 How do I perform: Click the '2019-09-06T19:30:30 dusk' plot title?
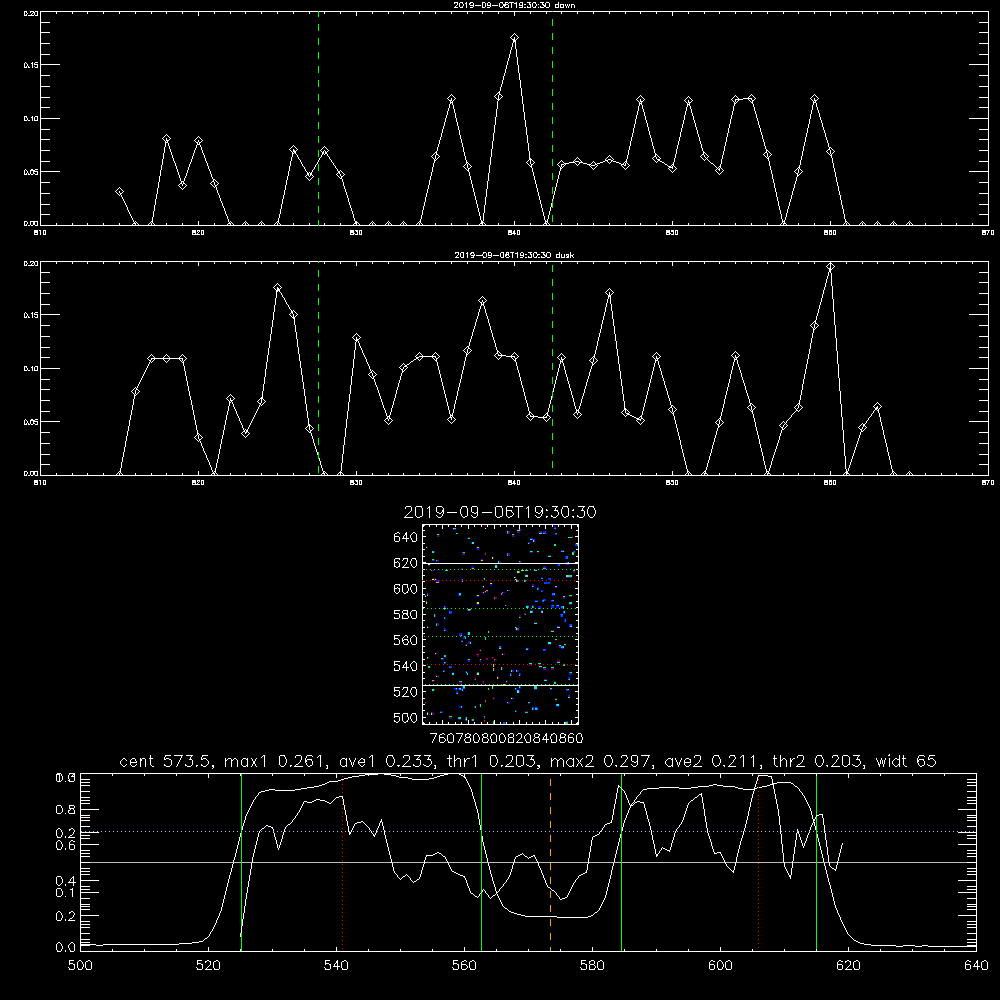coord(514,255)
